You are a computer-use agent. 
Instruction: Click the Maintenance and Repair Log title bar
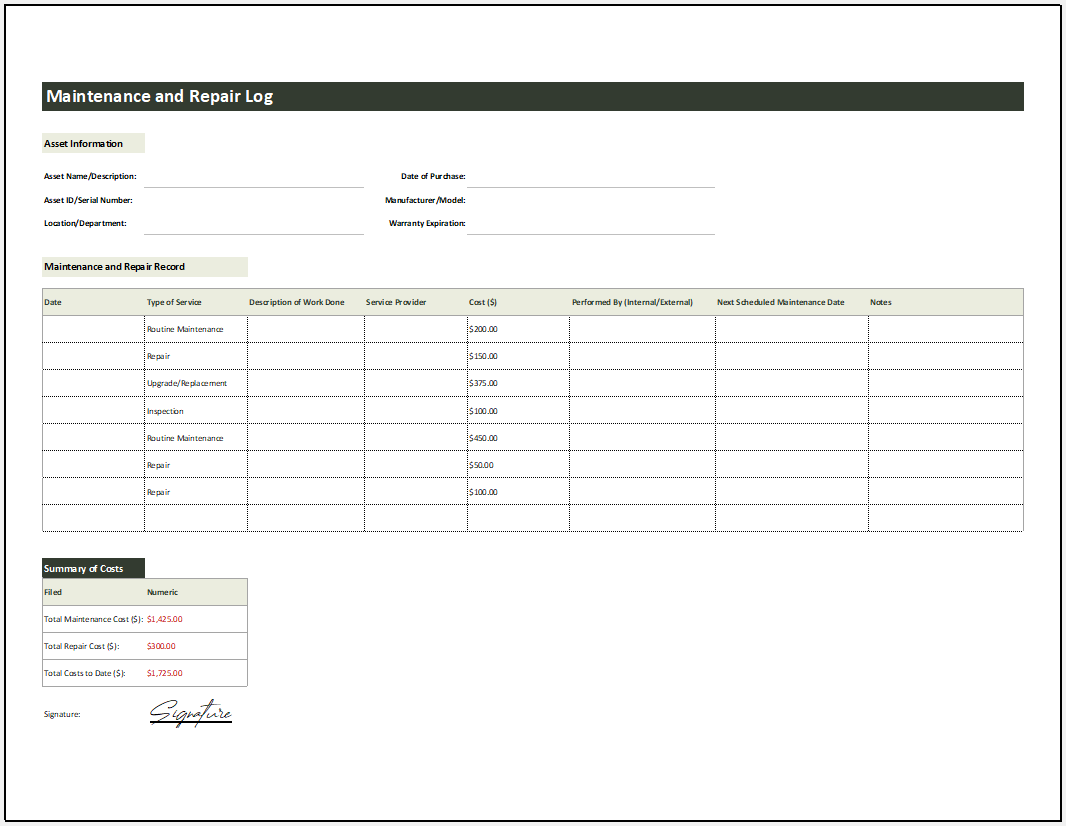(532, 96)
